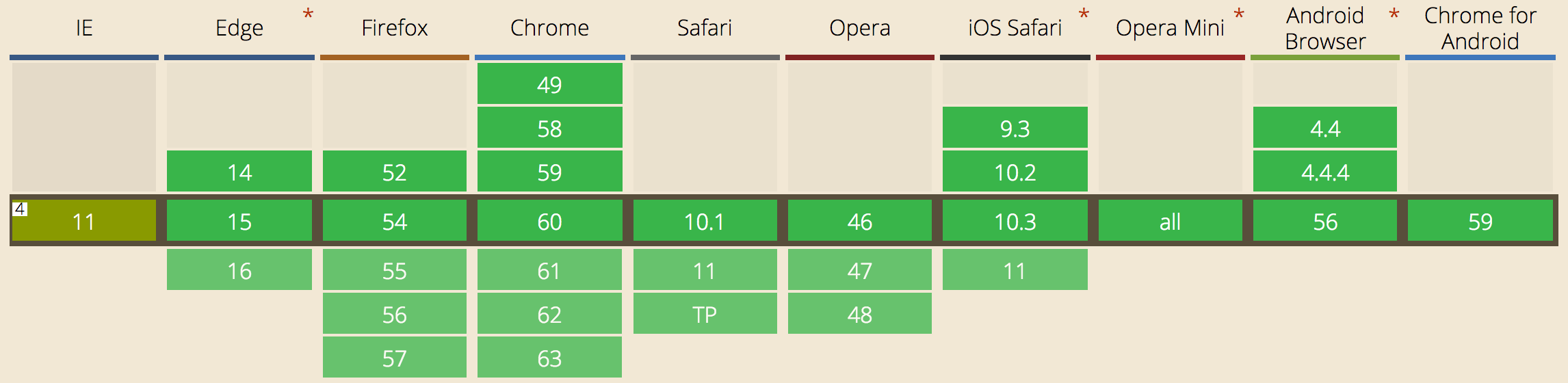The image size is (1568, 383).
Task: Click the note 4 marker on IE 11
Action: (20, 209)
